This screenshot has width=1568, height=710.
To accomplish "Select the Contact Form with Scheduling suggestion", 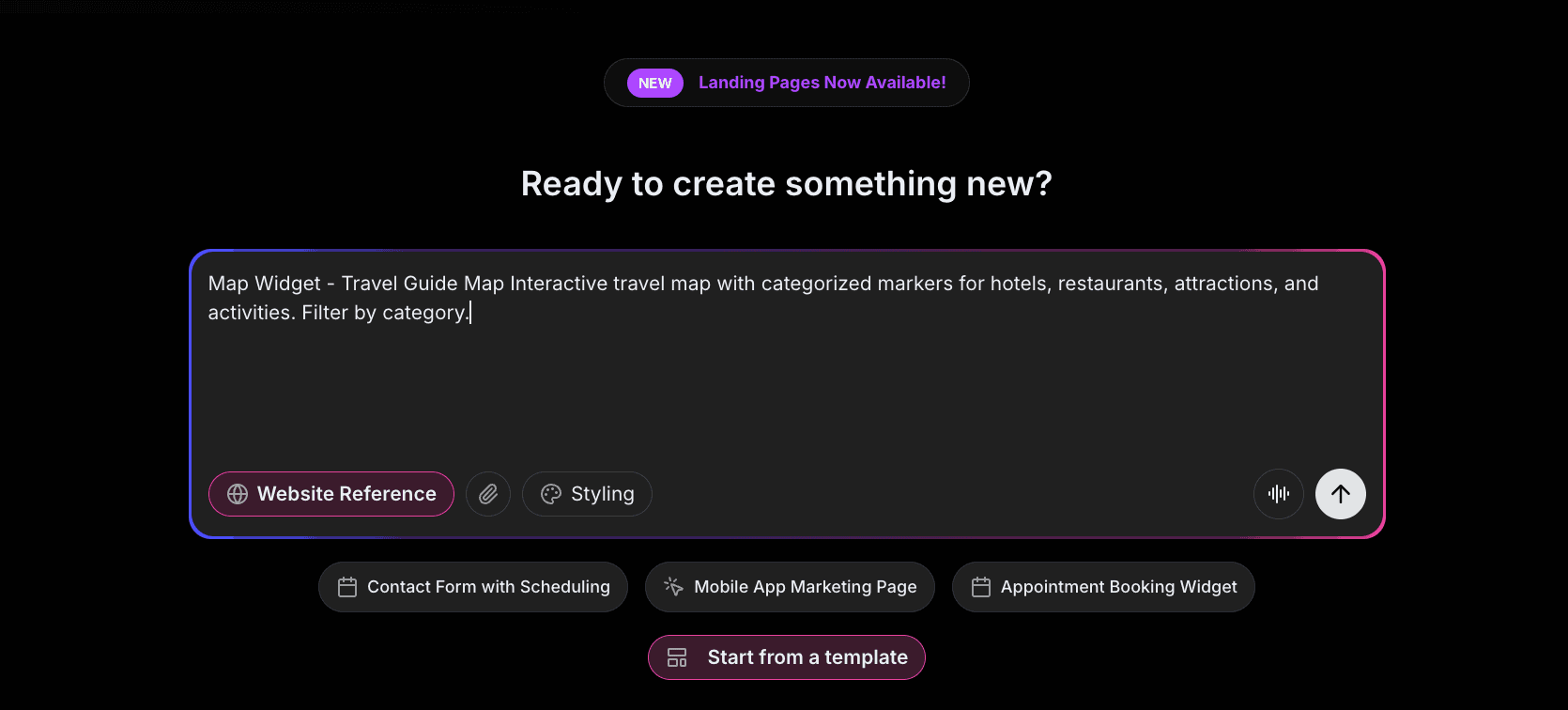I will pyautogui.click(x=472, y=586).
